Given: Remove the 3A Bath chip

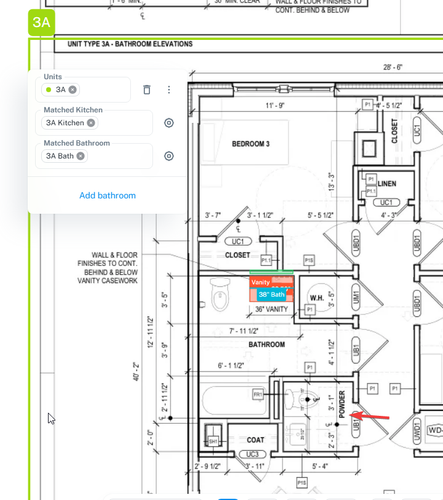Looking at the screenshot, I should (81, 156).
